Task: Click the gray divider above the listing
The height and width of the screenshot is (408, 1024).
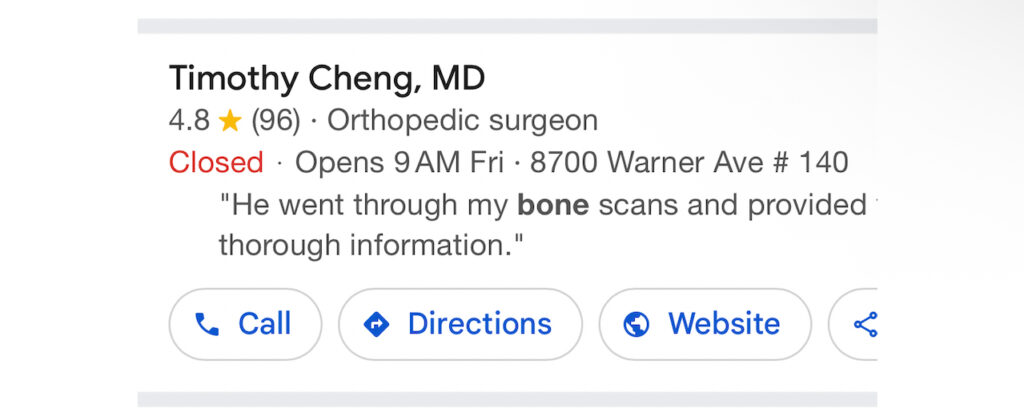Action: [507, 26]
